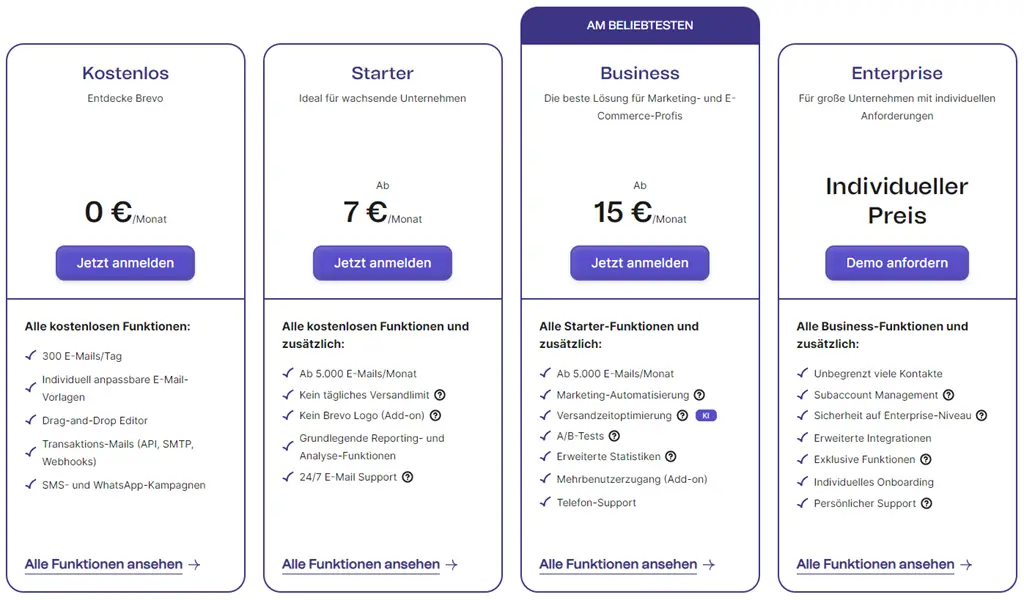Open info icon beside Kein Brevo Logo (Add-on)
The width and height of the screenshot is (1024, 600).
click(436, 415)
